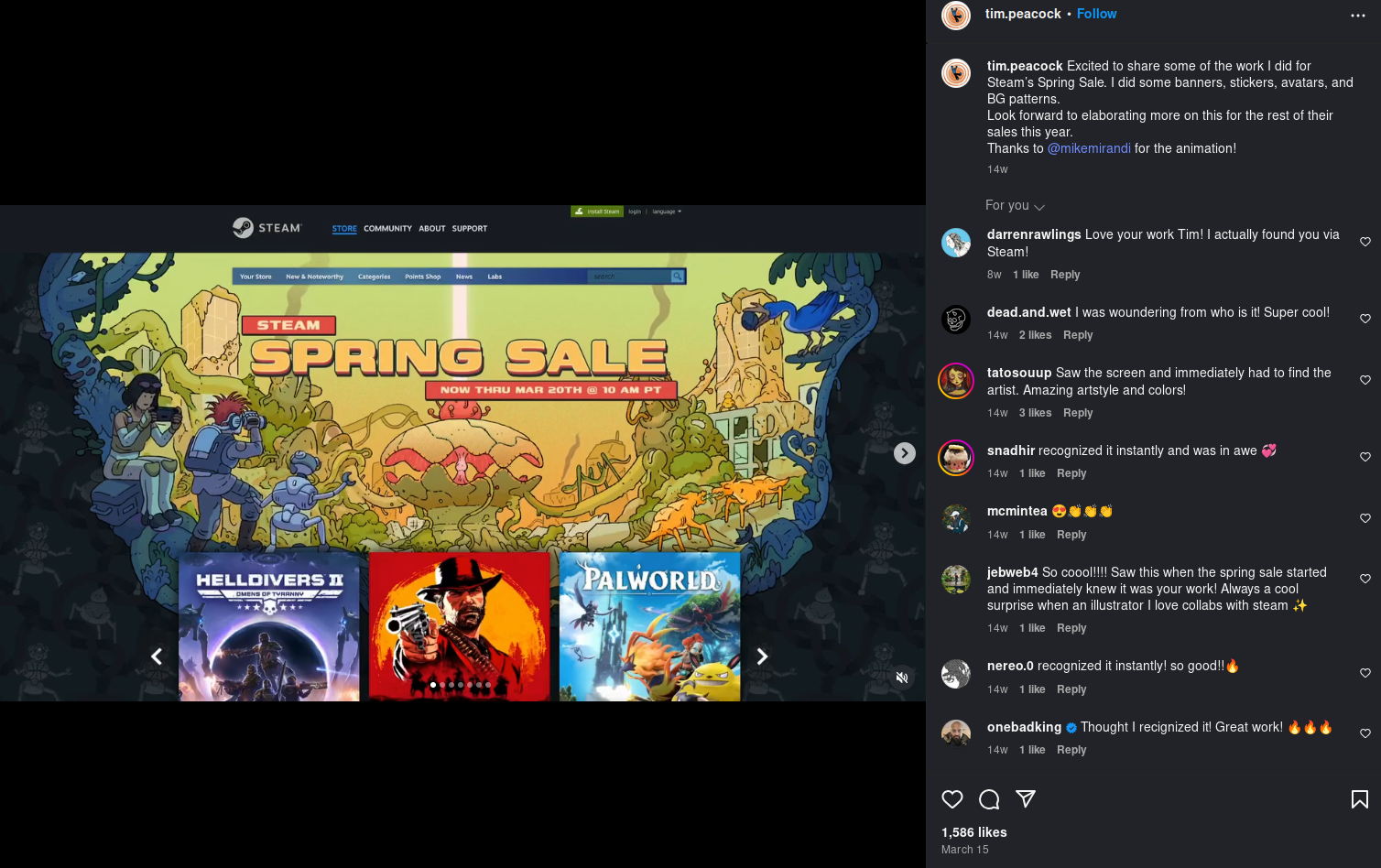Open the comment bubble icon
The width and height of the screenshot is (1381, 868).
(x=989, y=799)
